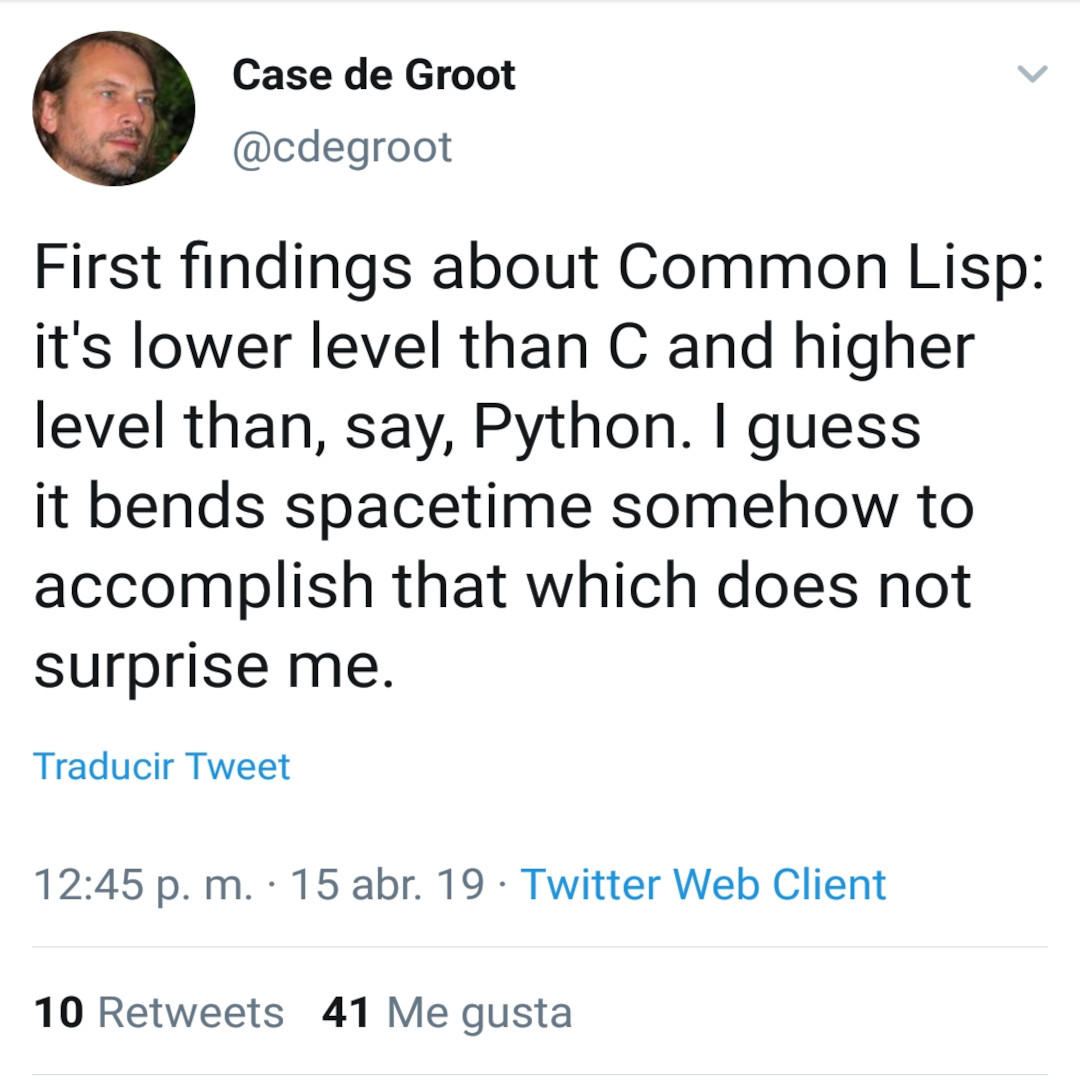
Task: Open the Twitter Web Client source link
Action: coord(703,884)
